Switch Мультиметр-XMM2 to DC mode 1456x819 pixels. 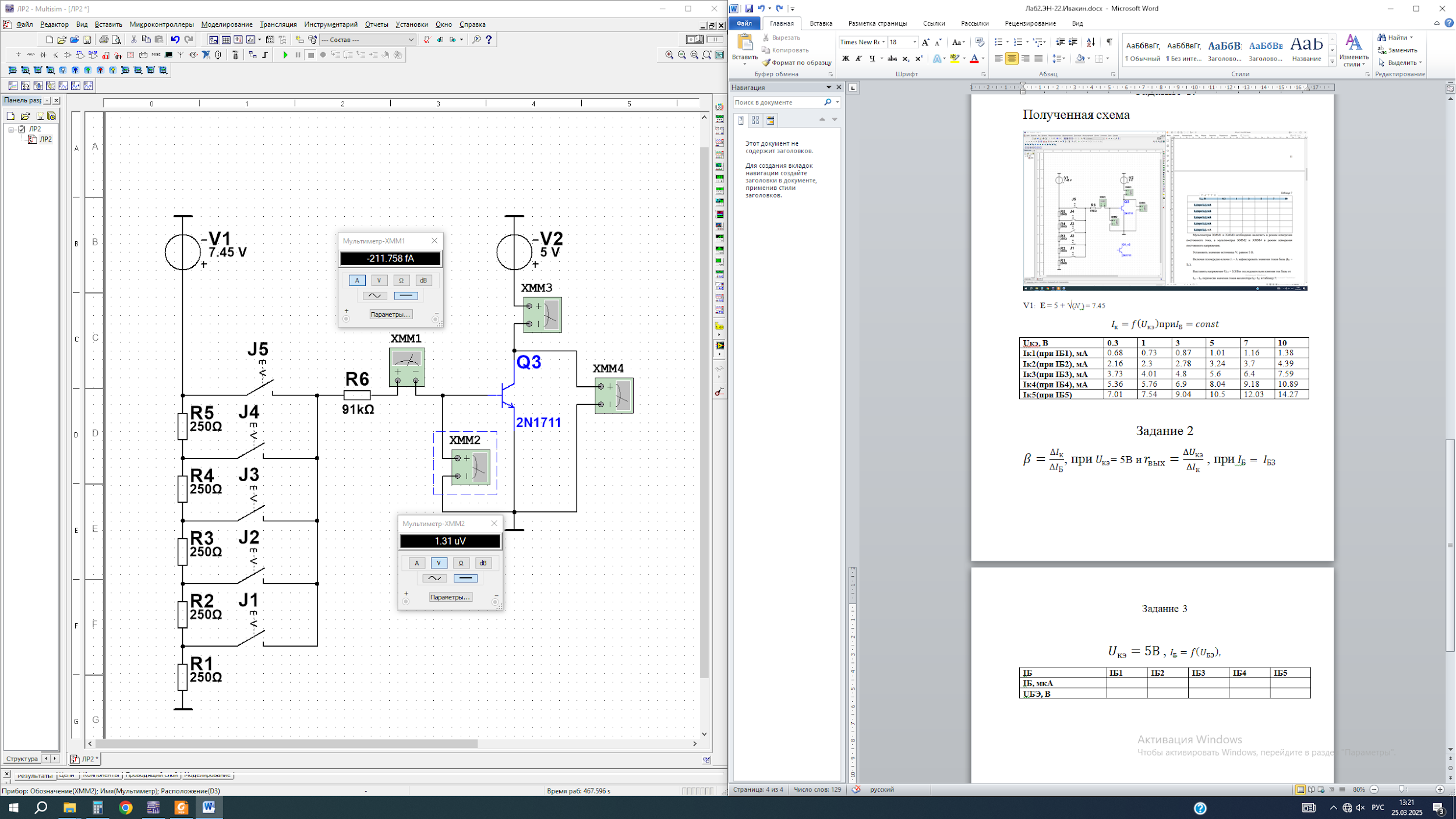465,578
